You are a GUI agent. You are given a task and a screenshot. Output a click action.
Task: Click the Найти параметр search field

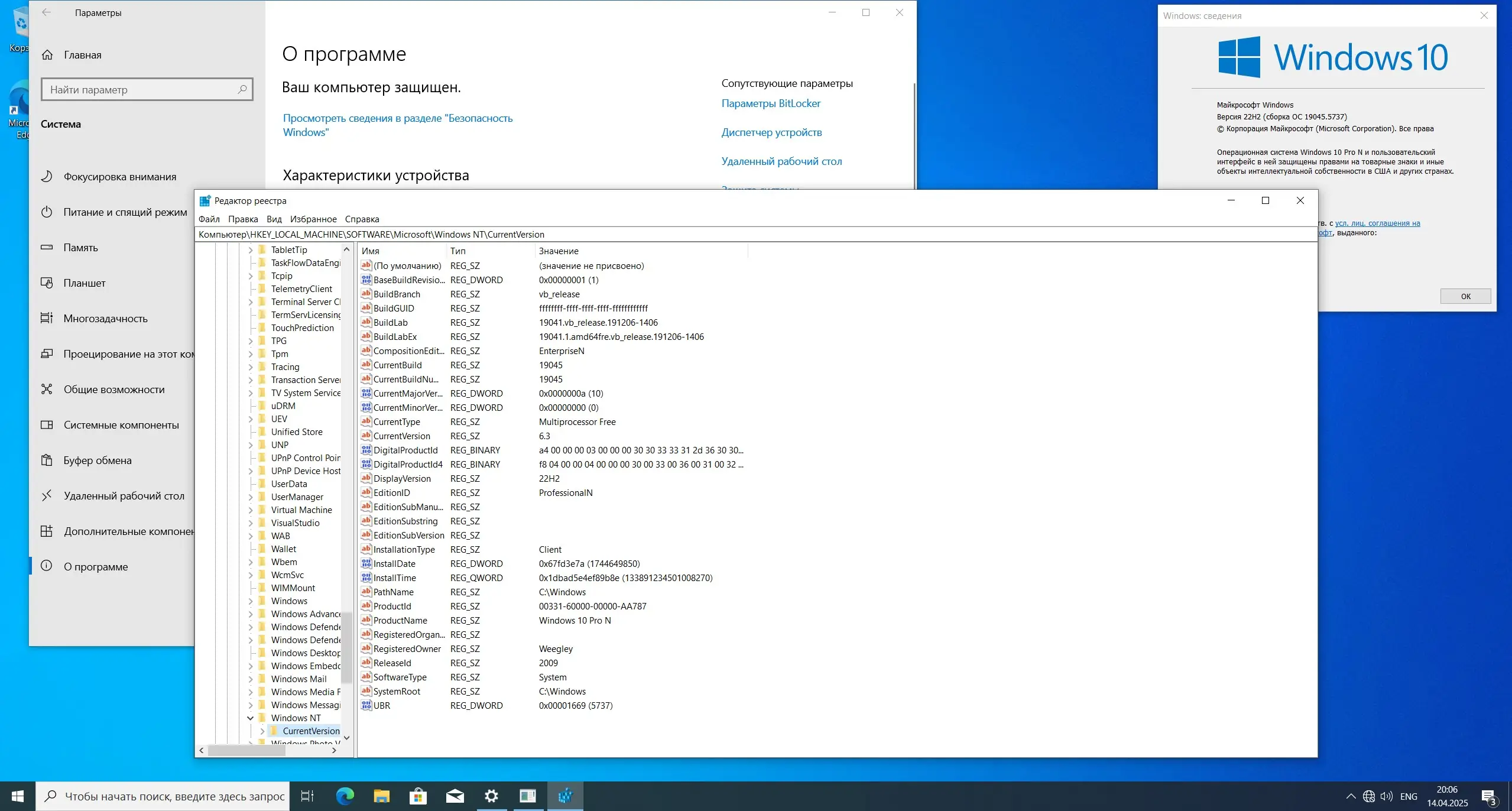[x=142, y=90]
